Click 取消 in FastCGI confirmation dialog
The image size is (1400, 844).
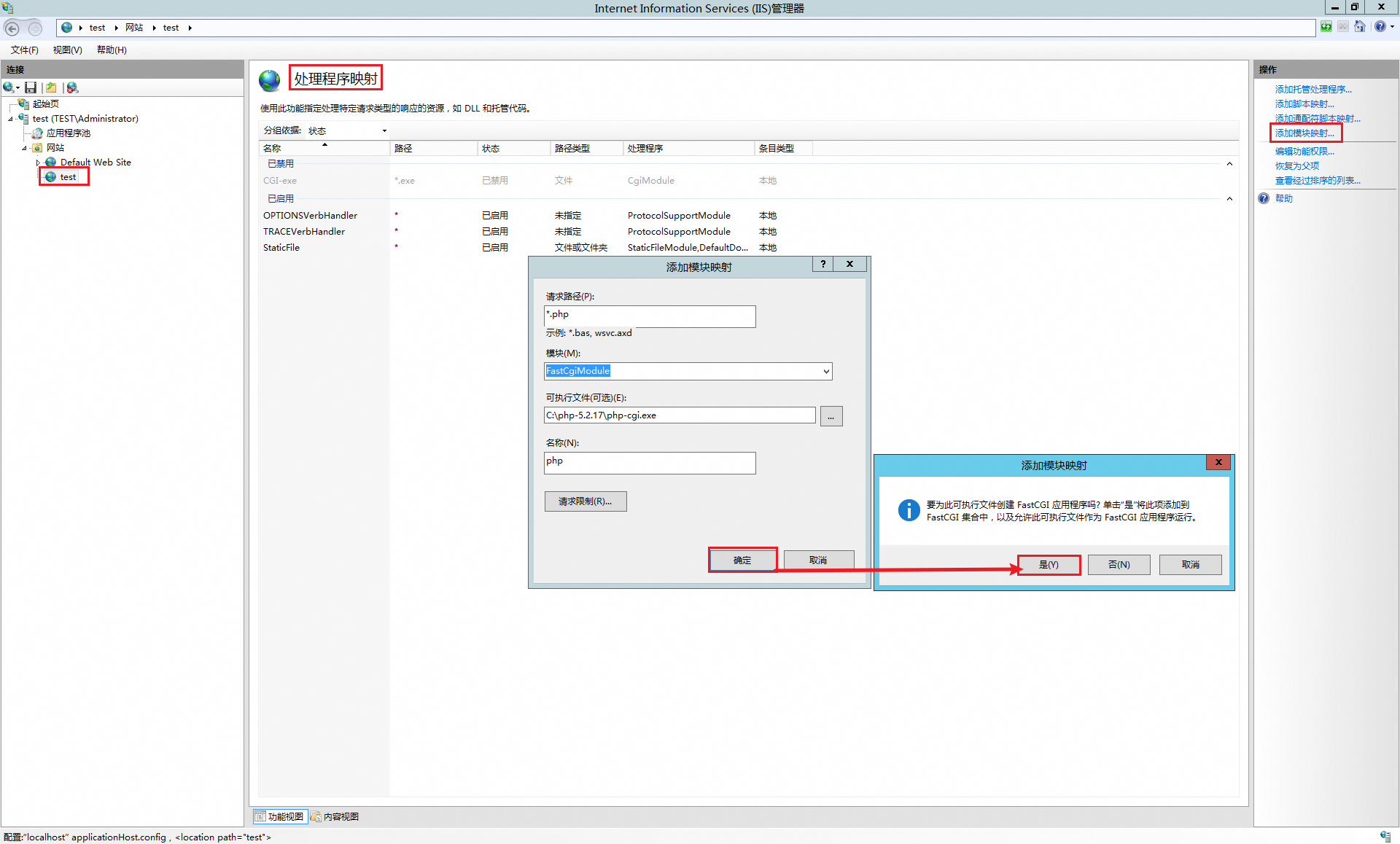pyautogui.click(x=1191, y=565)
